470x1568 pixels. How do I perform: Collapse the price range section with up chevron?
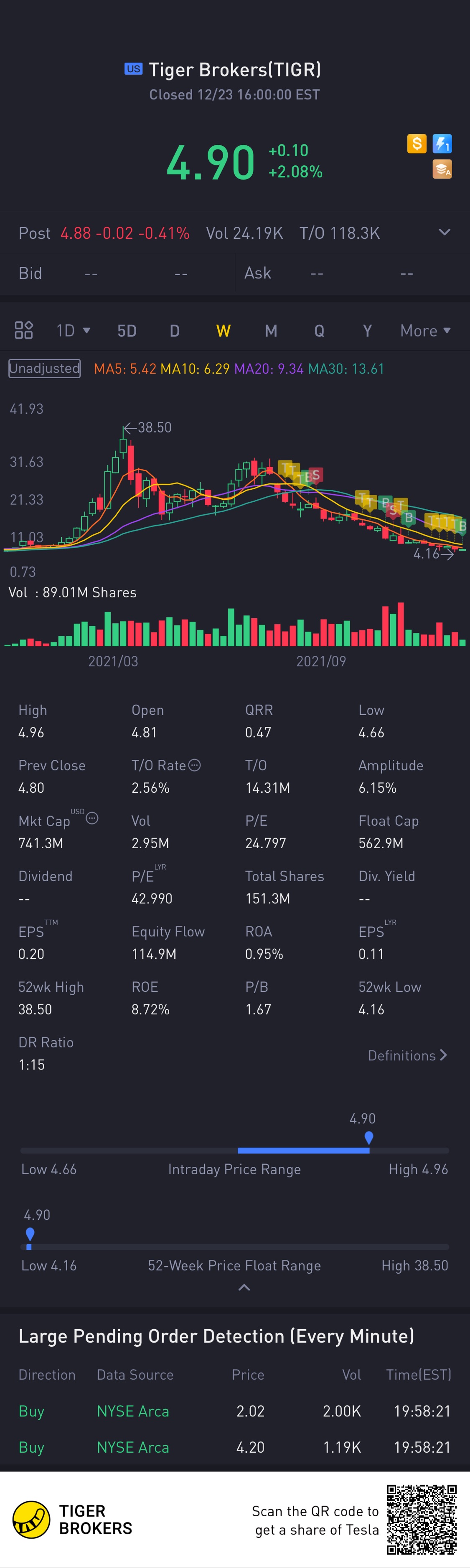[x=244, y=1287]
